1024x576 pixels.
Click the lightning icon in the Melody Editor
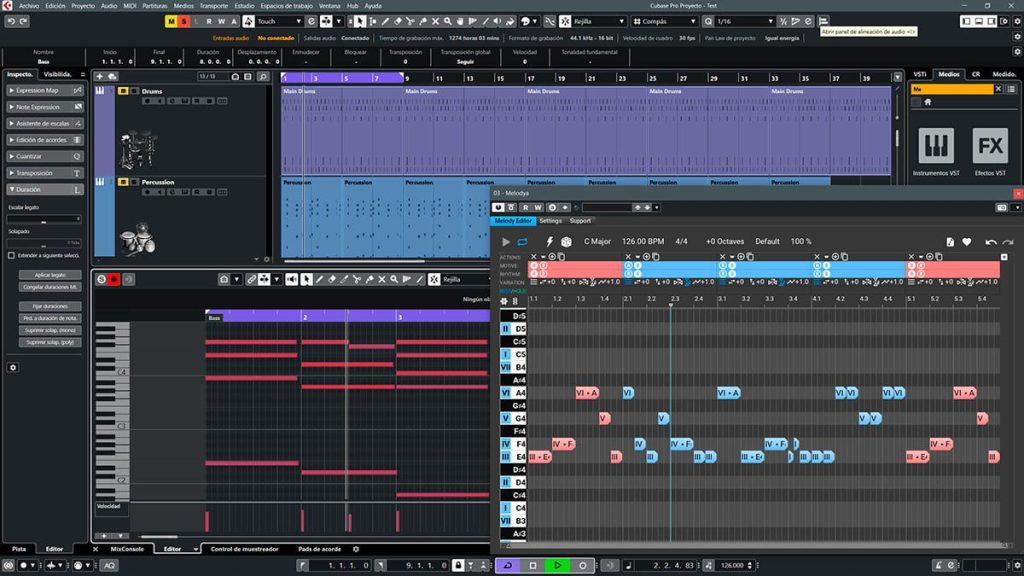point(549,241)
